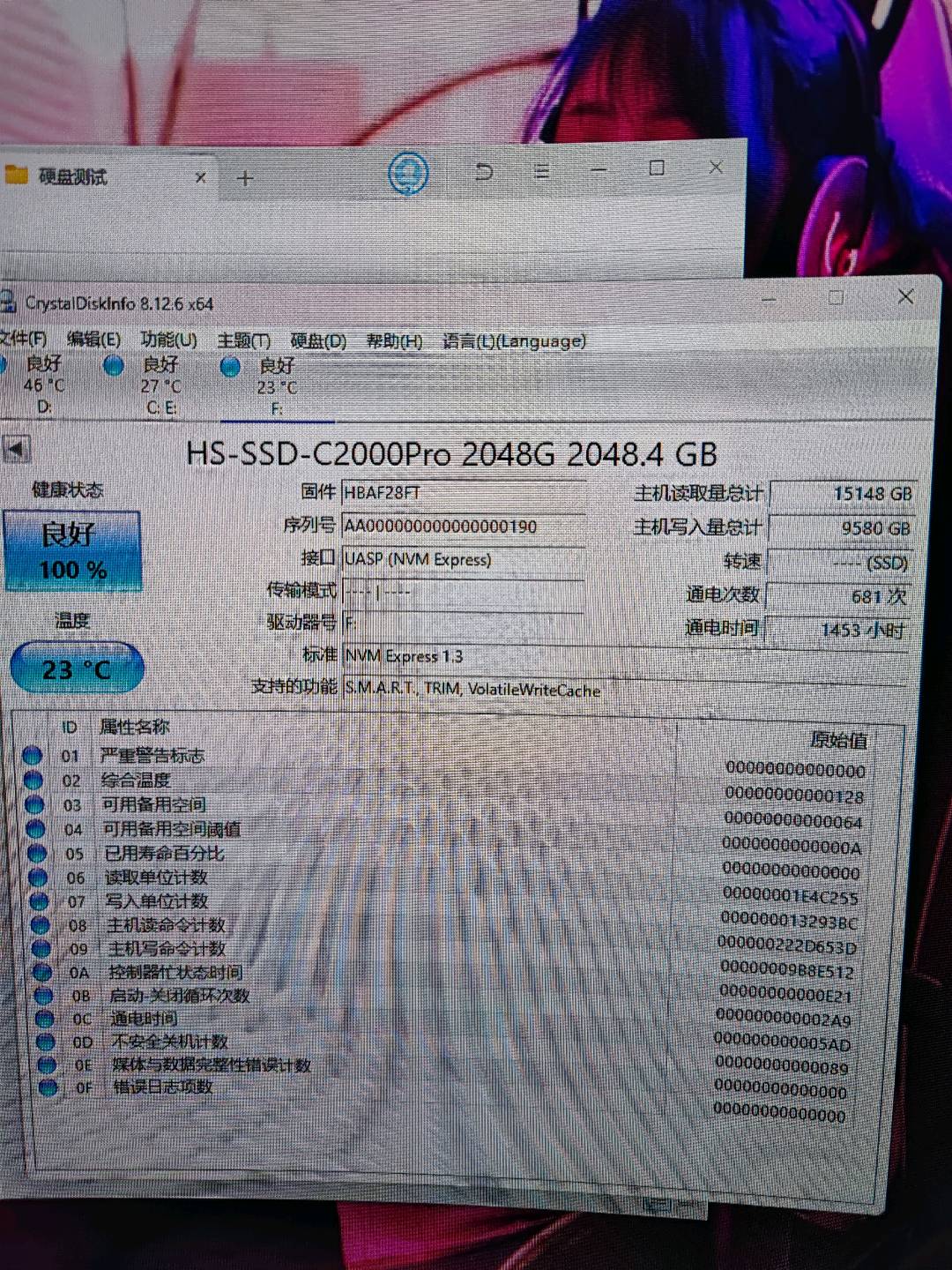The height and width of the screenshot is (1270, 952).
Task: Click the 健康状态 label
Action: coord(68,489)
